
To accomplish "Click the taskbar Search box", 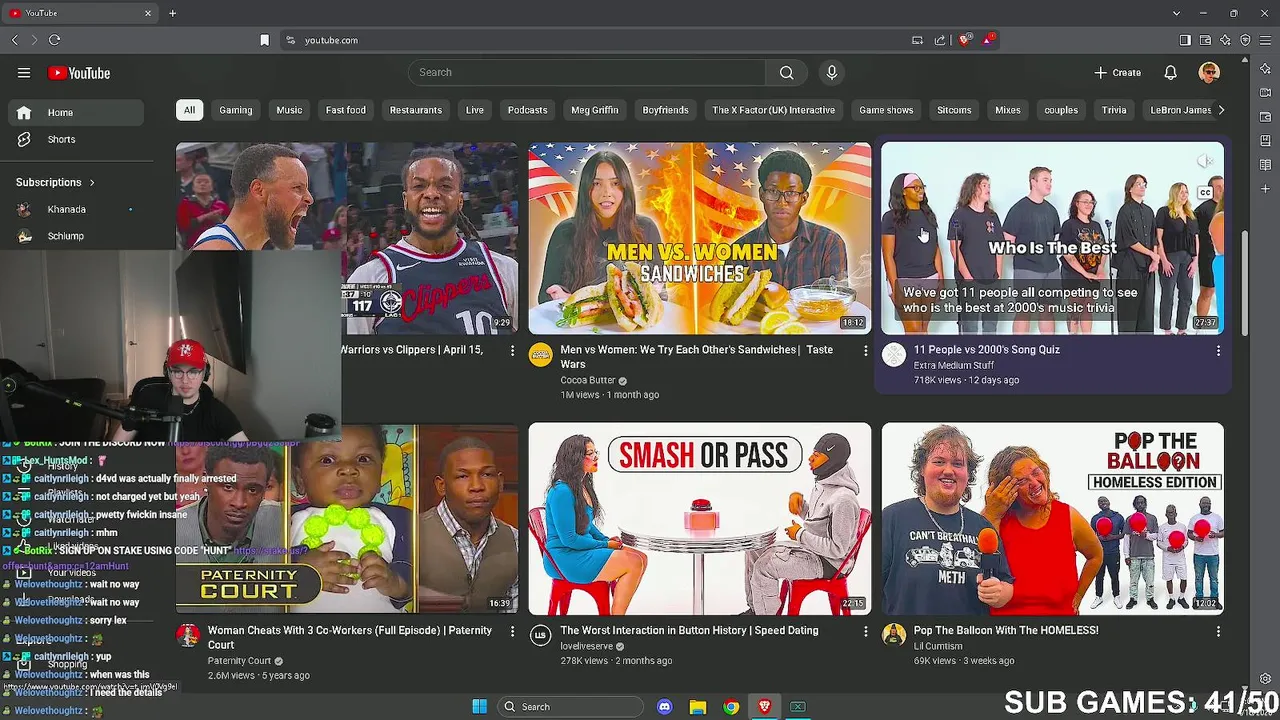I will pos(570,707).
